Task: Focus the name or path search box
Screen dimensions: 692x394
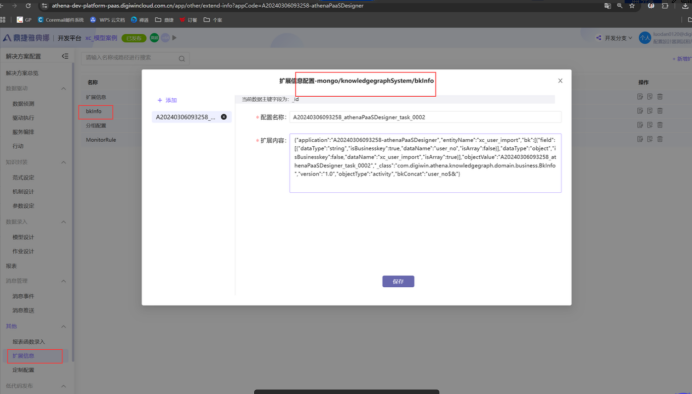Action: [135, 58]
